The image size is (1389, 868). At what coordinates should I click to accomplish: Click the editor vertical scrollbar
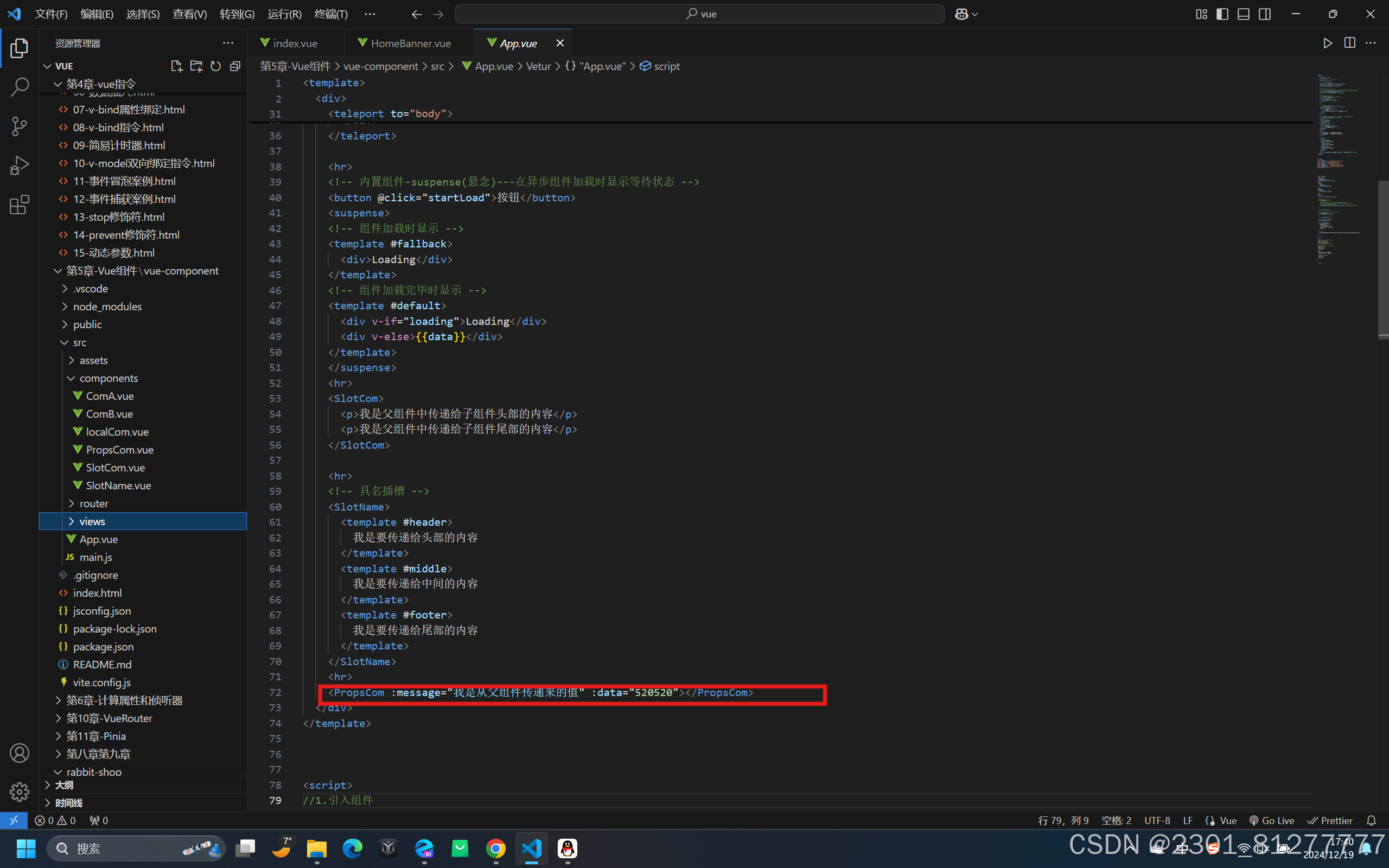pos(1383,259)
